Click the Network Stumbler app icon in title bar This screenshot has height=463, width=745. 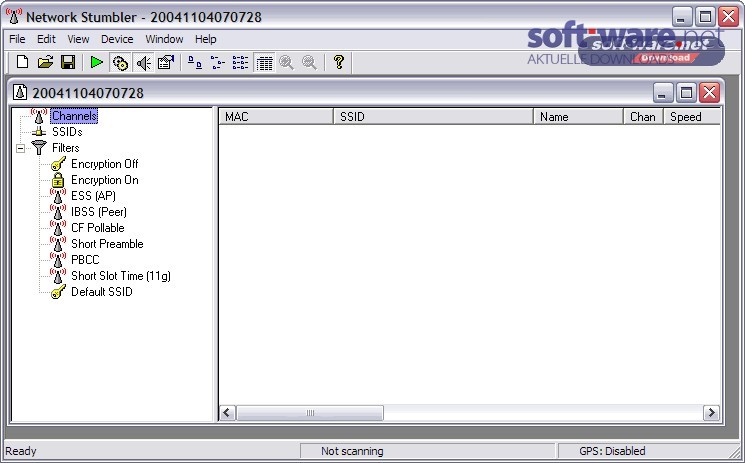(14, 16)
